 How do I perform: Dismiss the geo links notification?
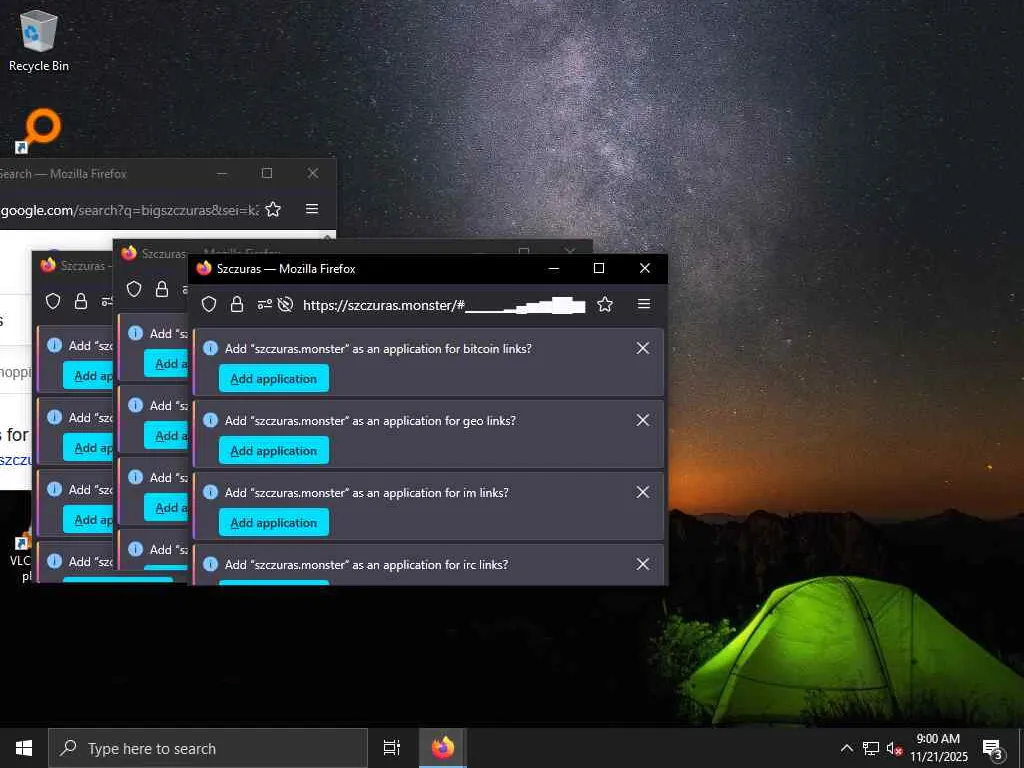point(643,420)
